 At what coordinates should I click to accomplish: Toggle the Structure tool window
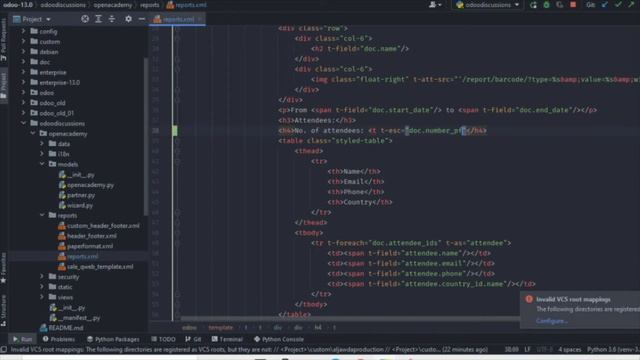coord(4,311)
